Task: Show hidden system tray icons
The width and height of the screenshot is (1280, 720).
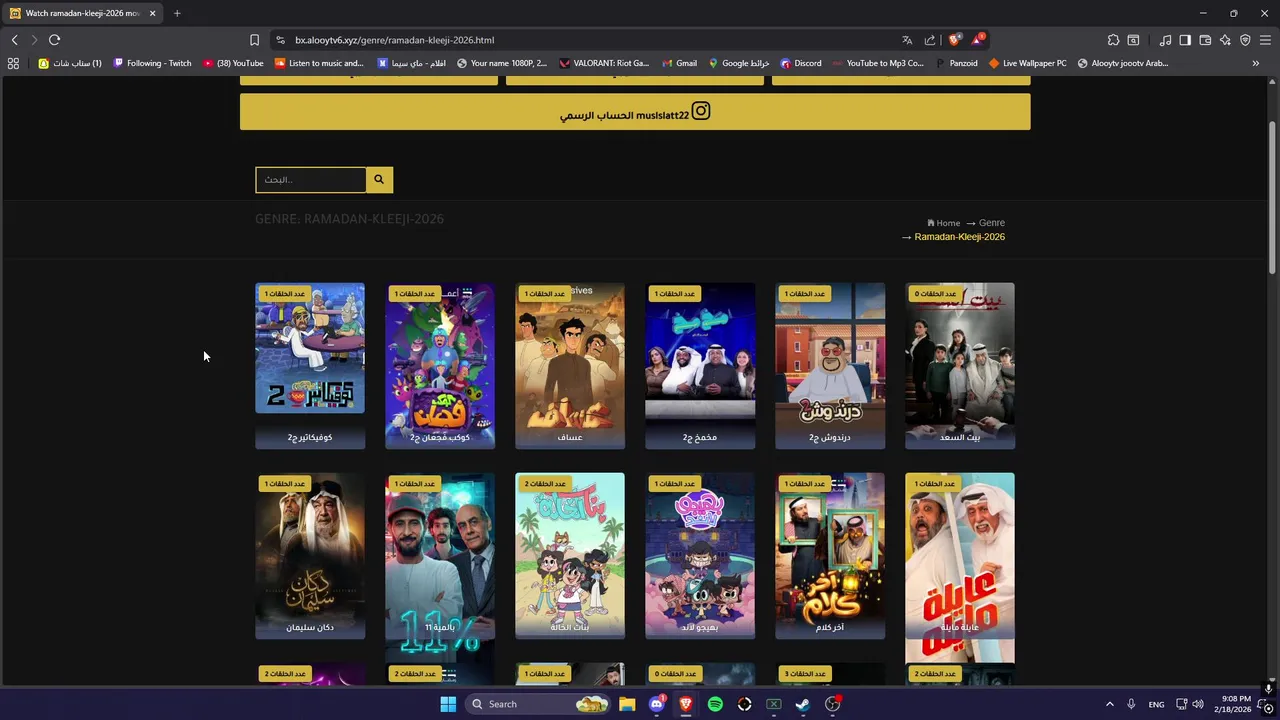Action: [1109, 704]
